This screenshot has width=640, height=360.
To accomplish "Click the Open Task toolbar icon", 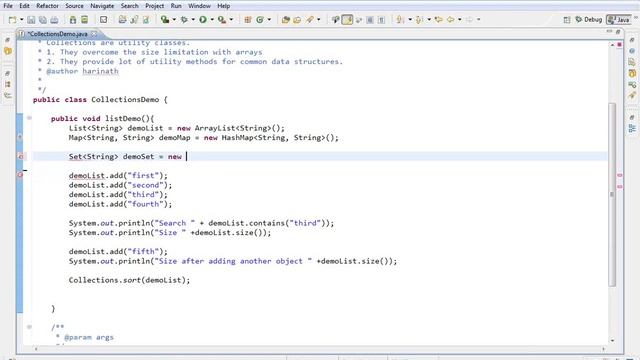I will pos(297,20).
